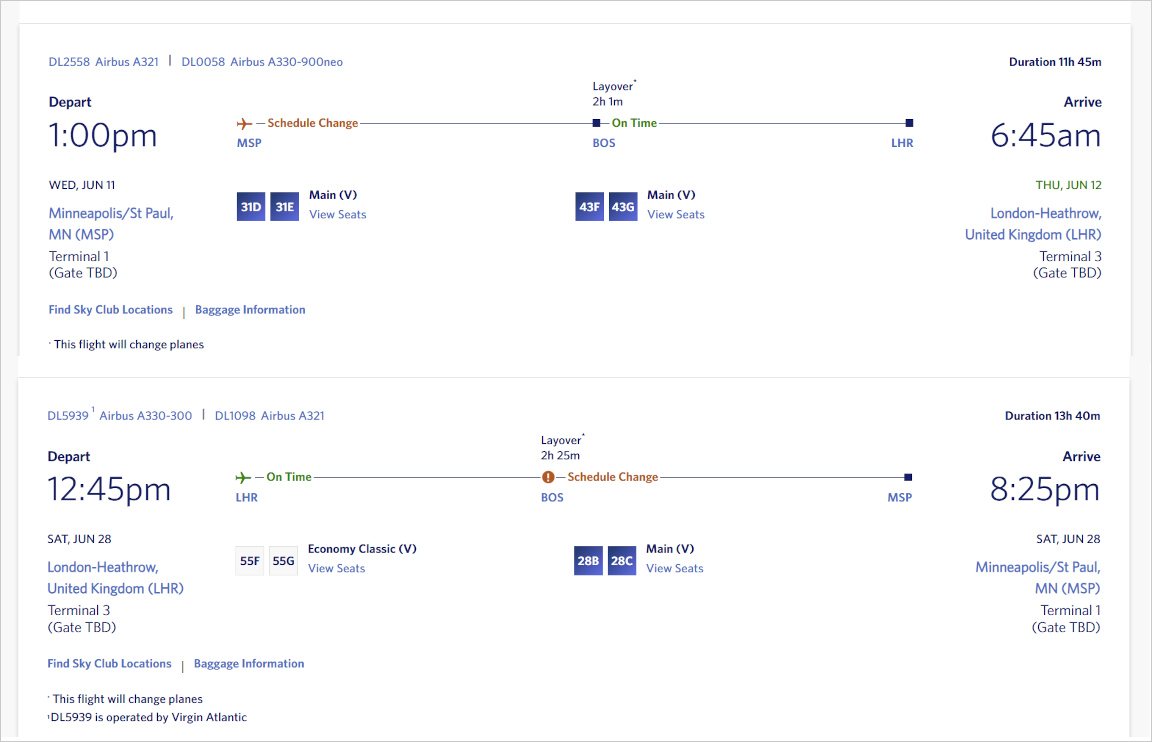Click flight number DL2558 Airbus A321
Screen dimensions: 1152x742
[x=104, y=62]
